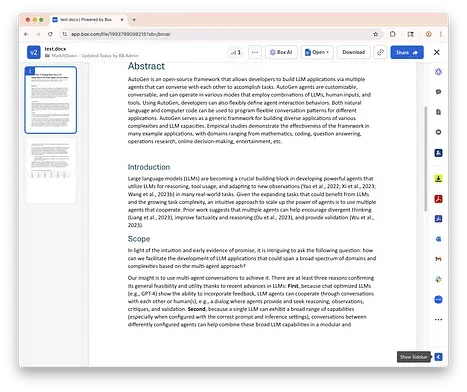The width and height of the screenshot is (467, 392).
Task: Close the file preview with X
Action: (437, 52)
